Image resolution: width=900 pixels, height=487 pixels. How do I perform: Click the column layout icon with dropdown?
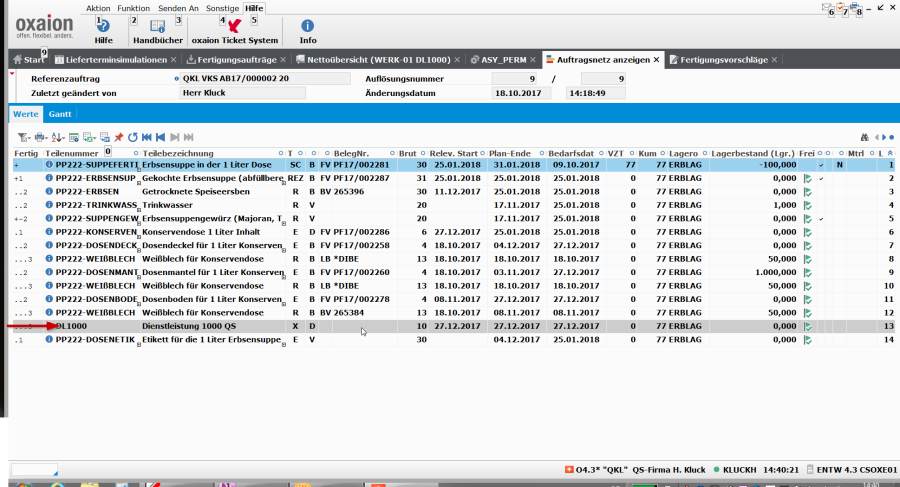pos(89,137)
